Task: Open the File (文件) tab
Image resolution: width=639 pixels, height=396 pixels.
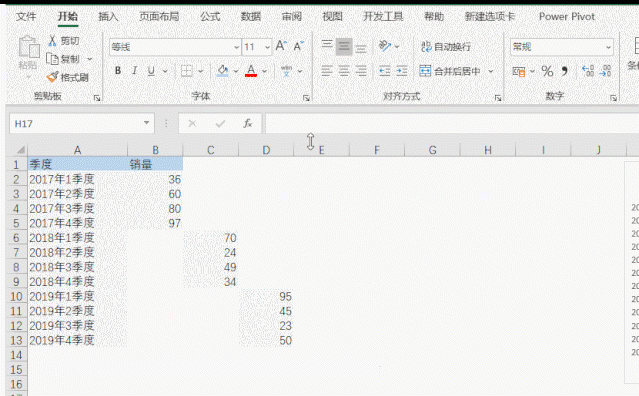Action: pyautogui.click(x=26, y=16)
